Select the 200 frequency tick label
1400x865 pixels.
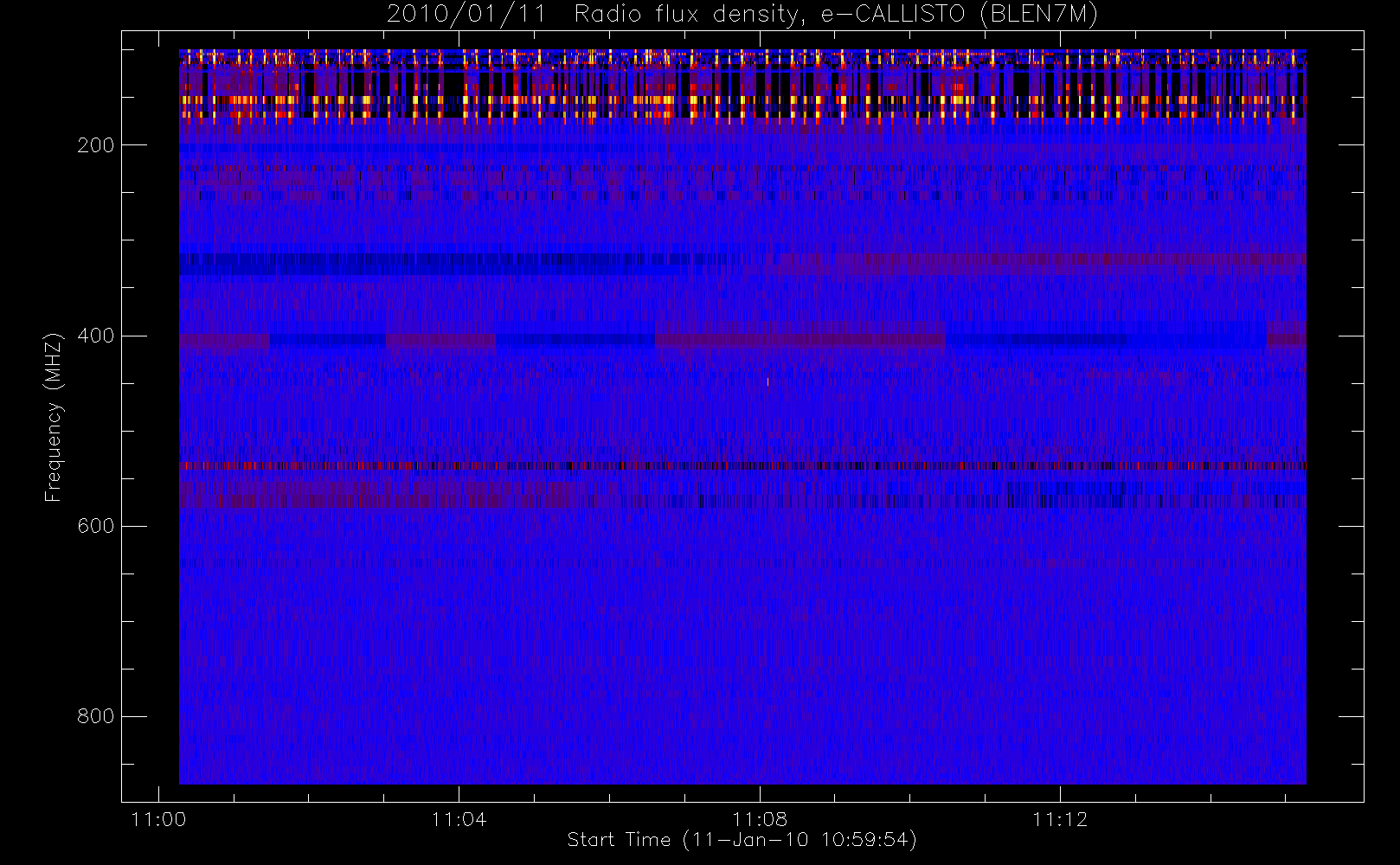click(x=96, y=145)
